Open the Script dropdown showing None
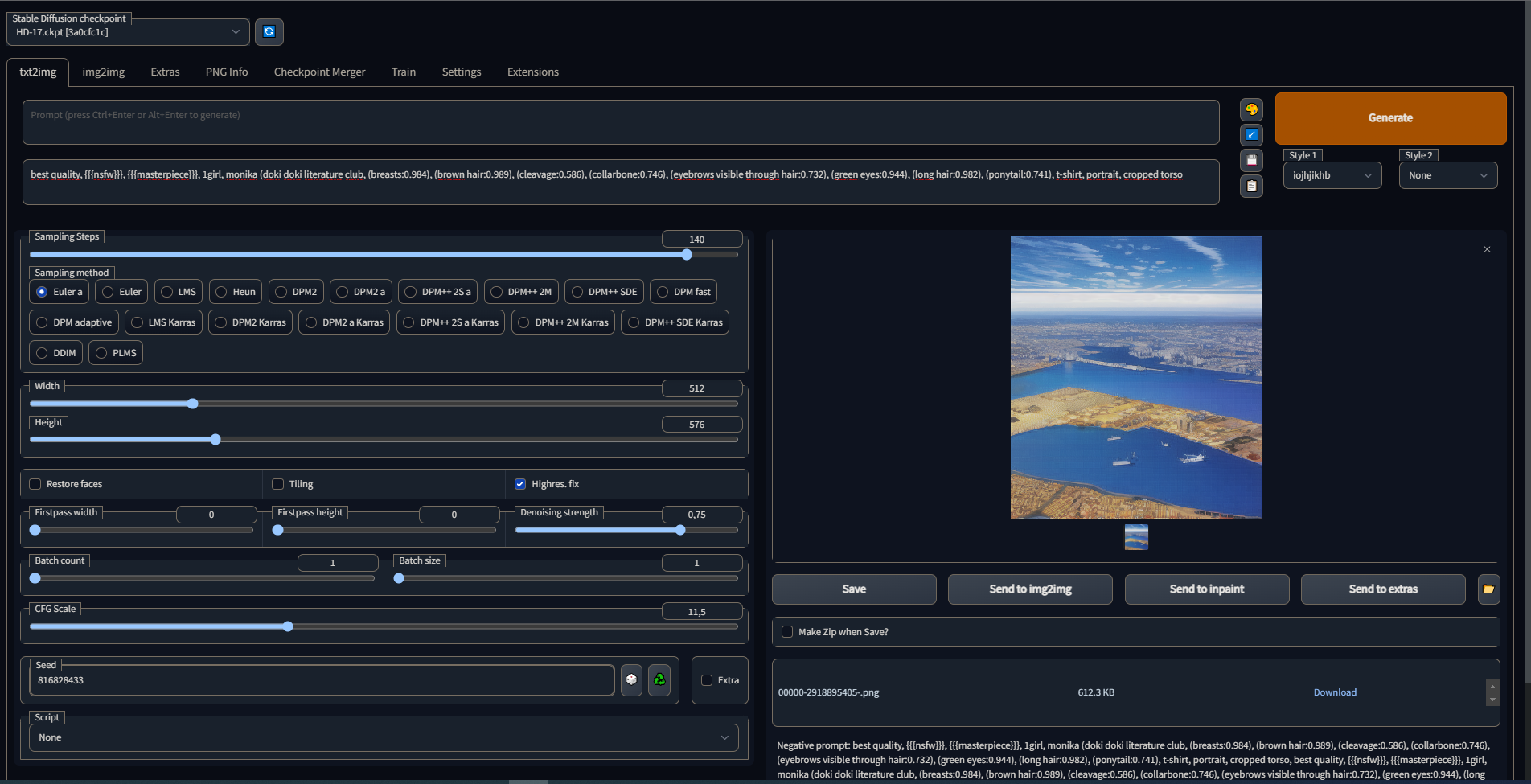 [x=384, y=737]
